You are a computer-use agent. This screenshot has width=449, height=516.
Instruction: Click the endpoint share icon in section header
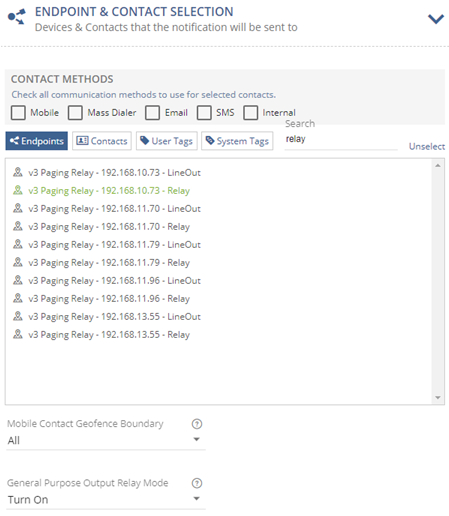[x=17, y=17]
